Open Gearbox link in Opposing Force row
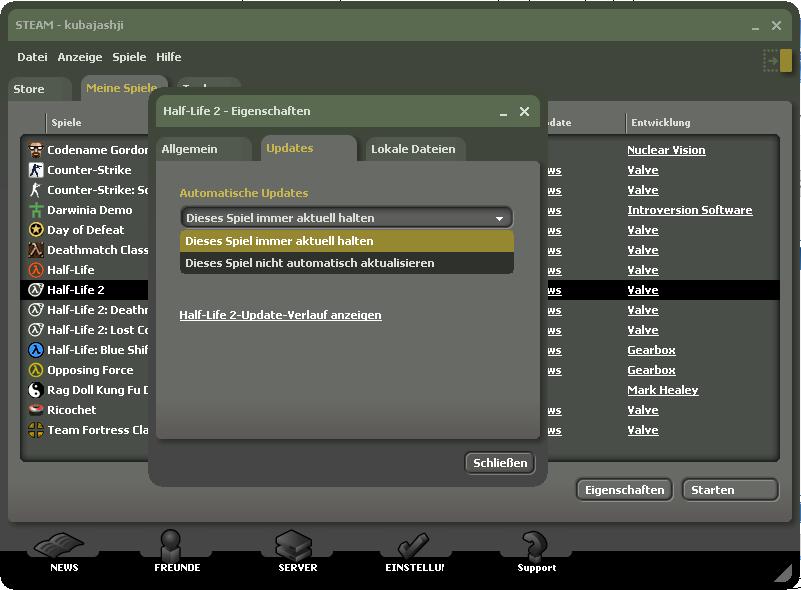The height and width of the screenshot is (590, 801). [x=651, y=370]
